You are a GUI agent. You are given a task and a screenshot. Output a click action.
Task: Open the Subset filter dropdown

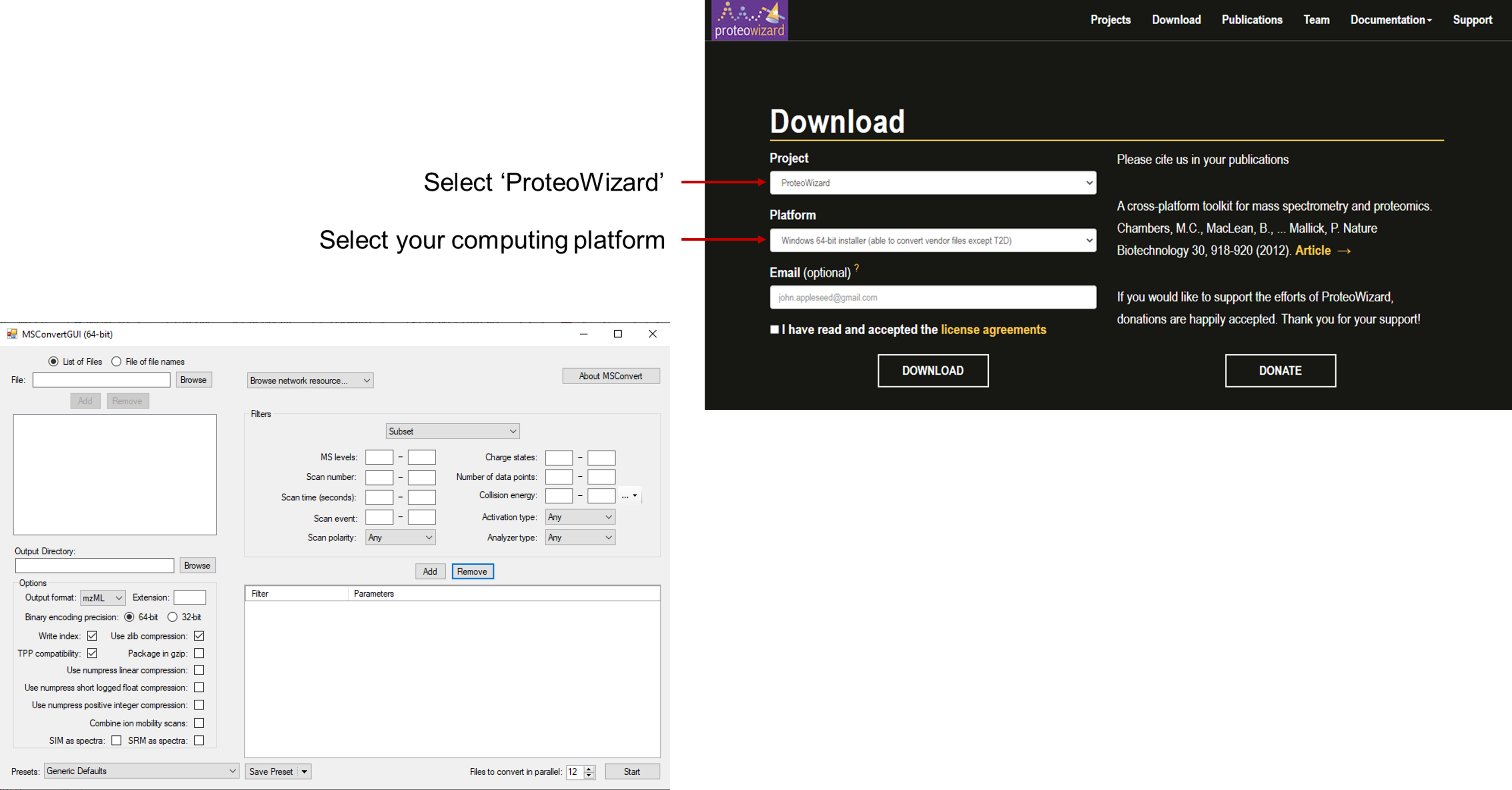tap(453, 431)
